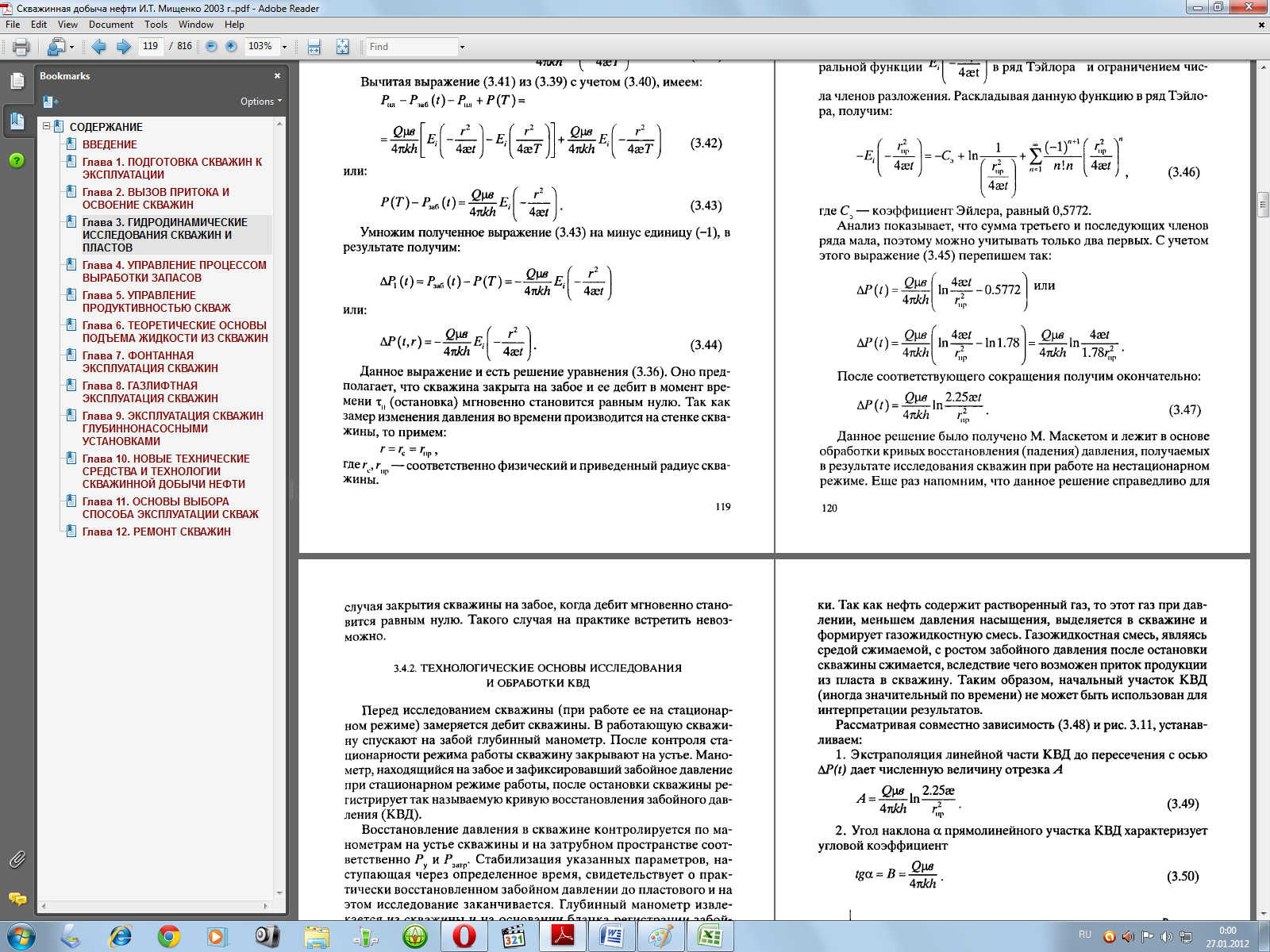Jump to ВВЕДЕНИЕ bookmark
Viewport: 1270px width, 952px height.
point(110,144)
